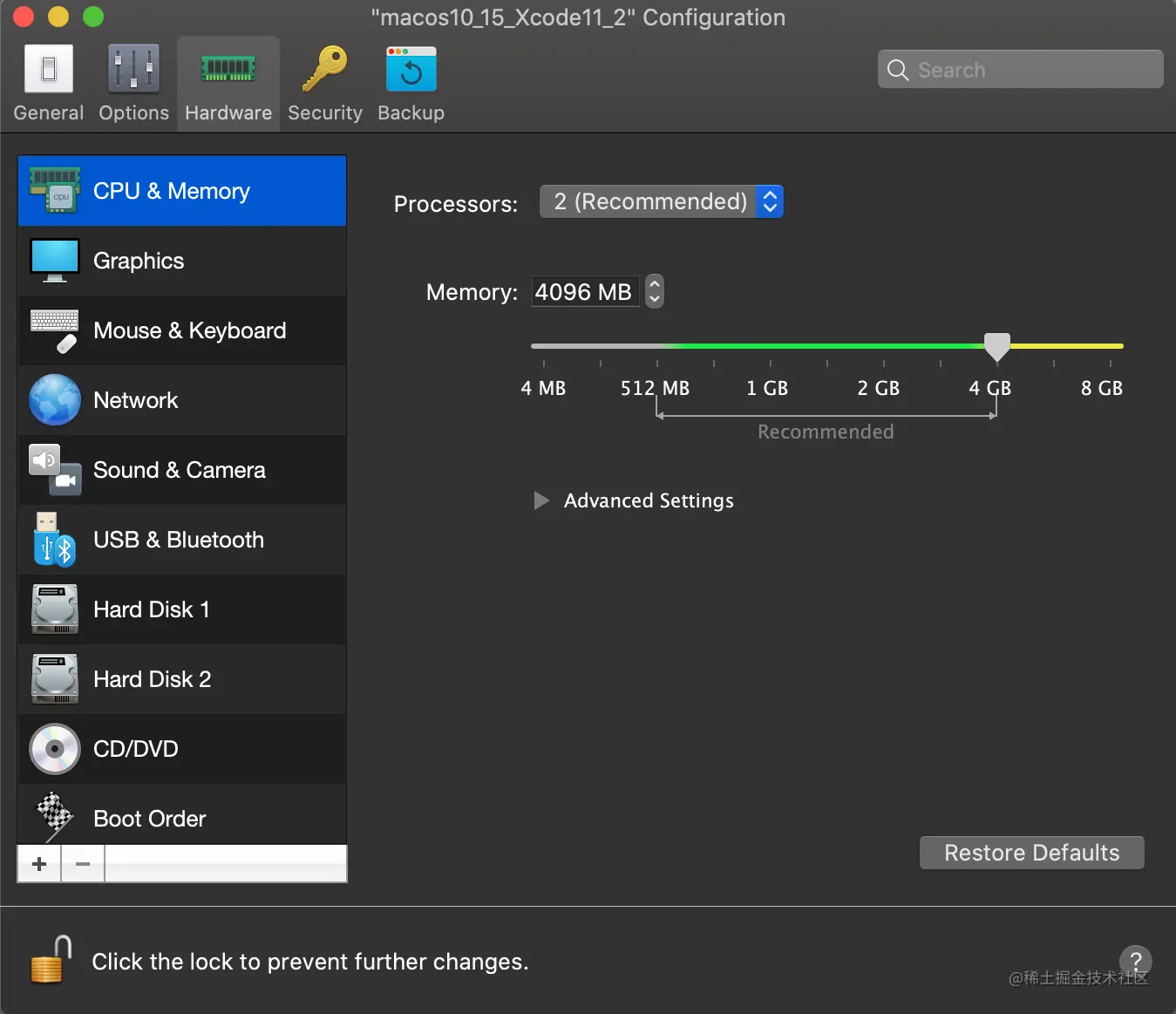Open the Processors dropdown

tap(662, 201)
